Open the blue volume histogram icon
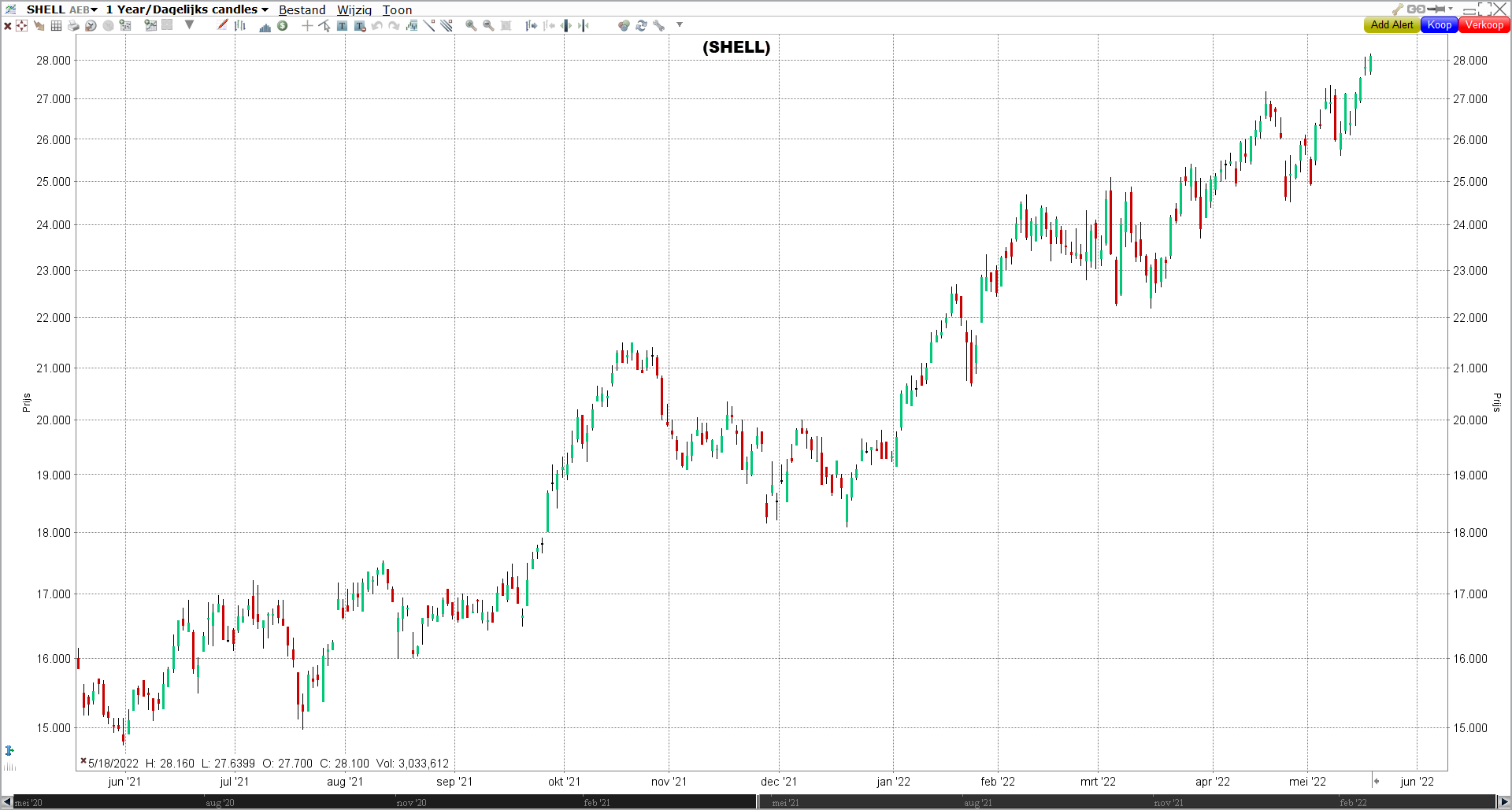Viewport: 1512px width, 810px height. 265,26
